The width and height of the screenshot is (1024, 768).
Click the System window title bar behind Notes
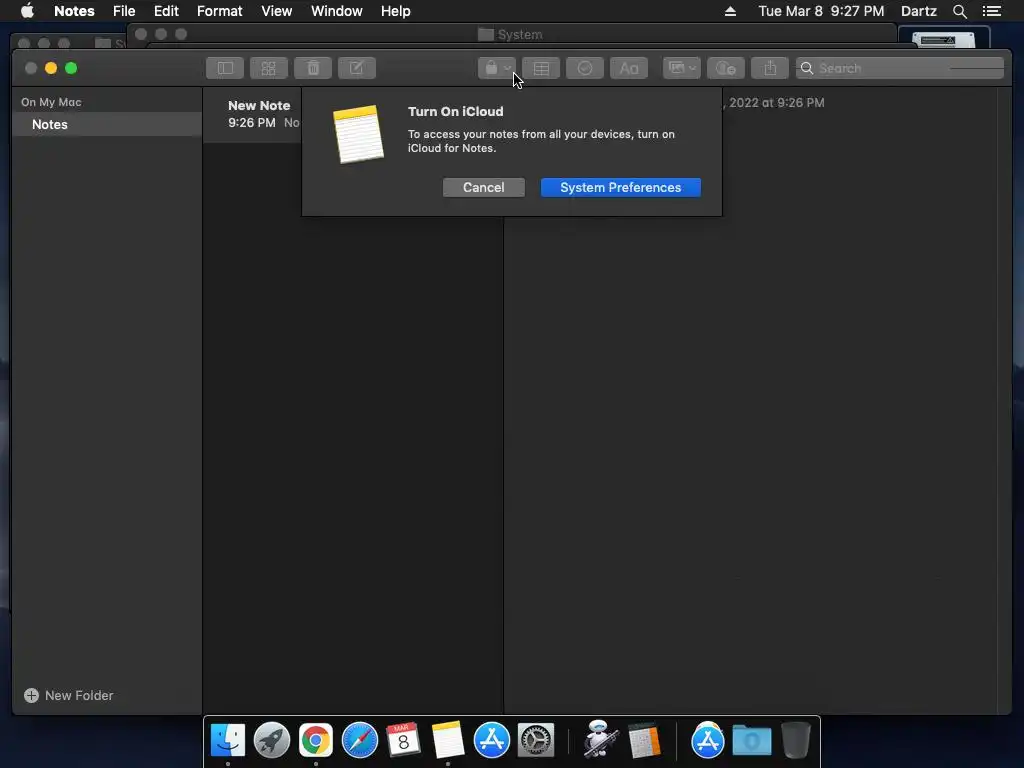tap(511, 34)
